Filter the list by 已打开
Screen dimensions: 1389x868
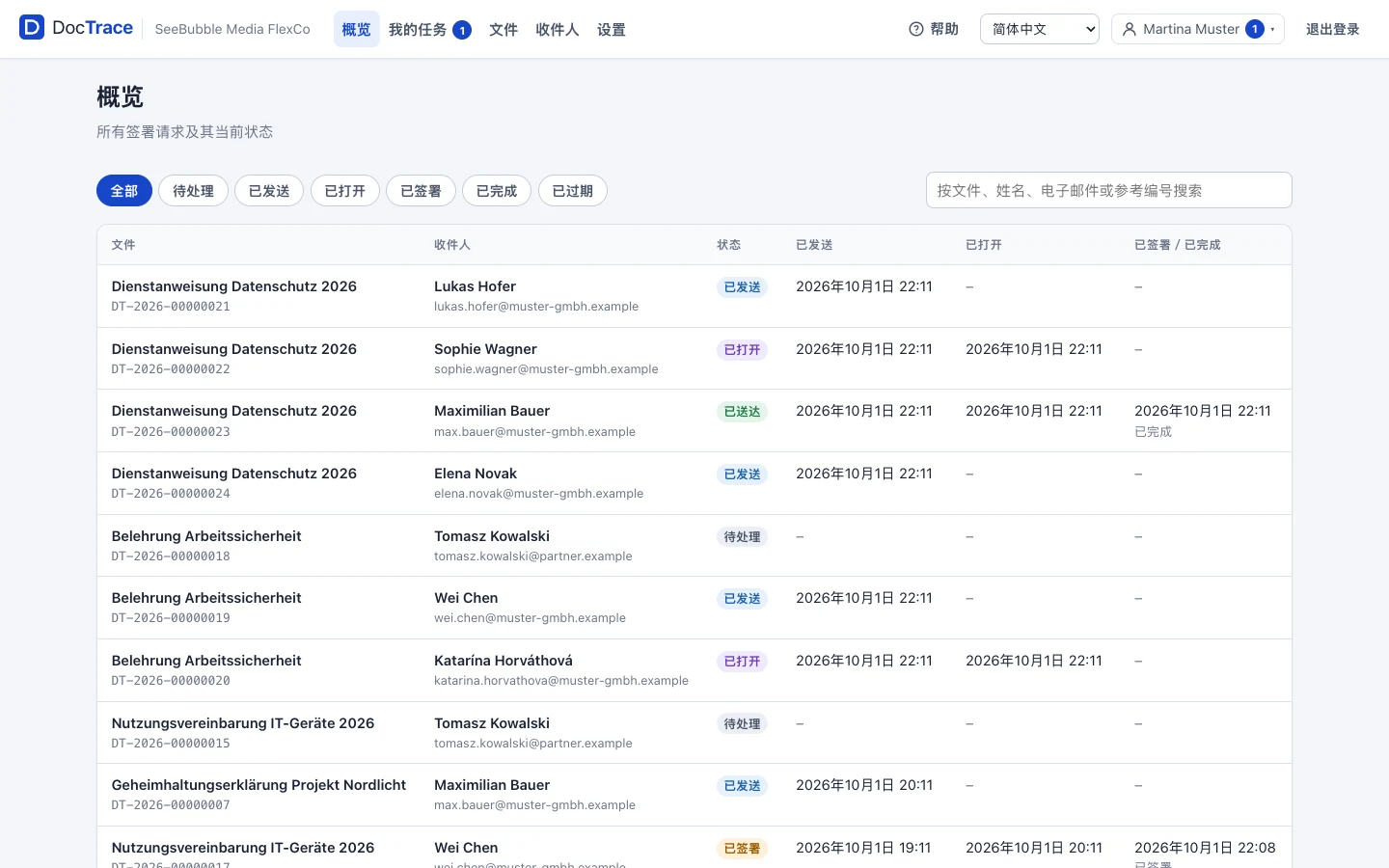point(345,191)
